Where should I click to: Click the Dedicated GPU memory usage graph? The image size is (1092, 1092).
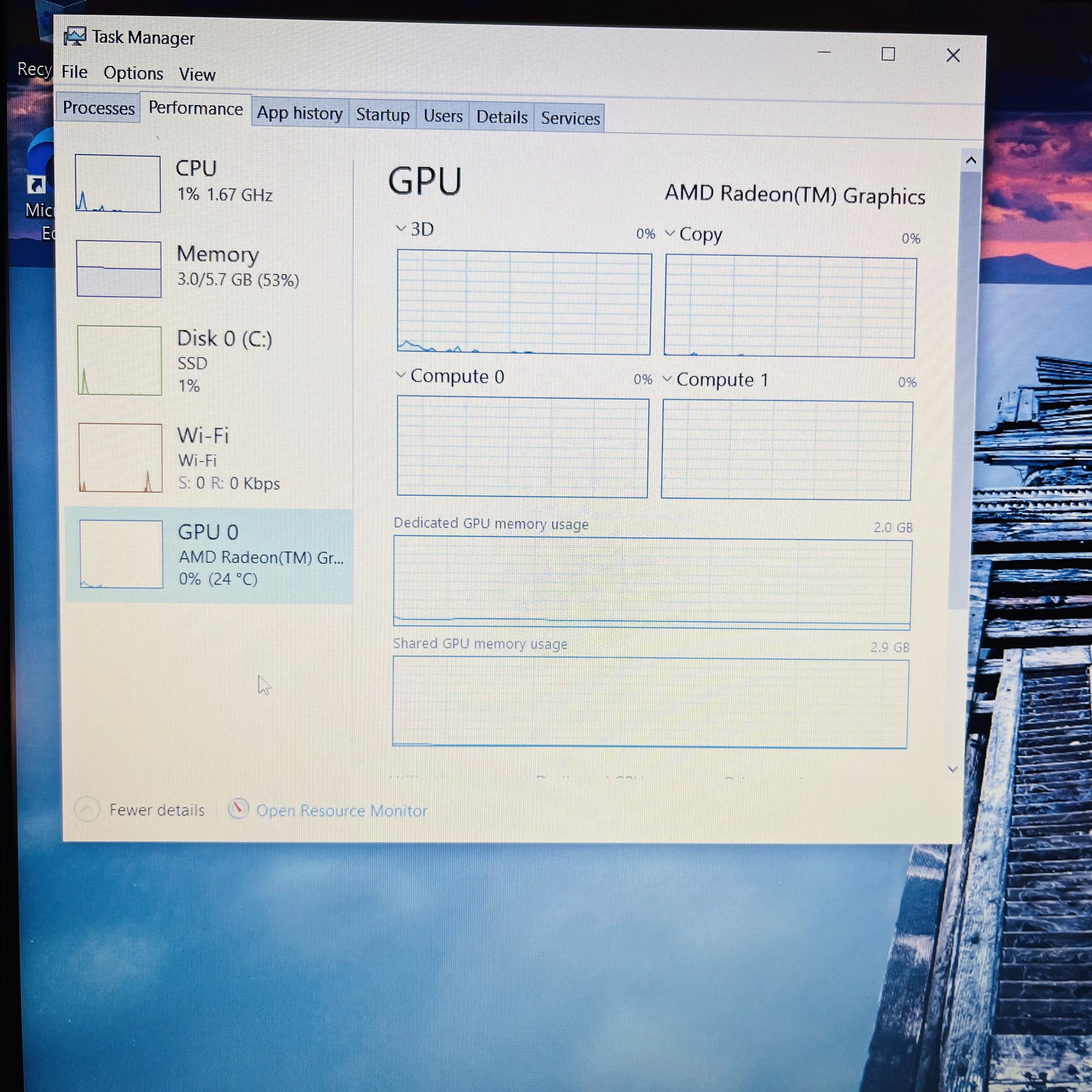[652, 582]
